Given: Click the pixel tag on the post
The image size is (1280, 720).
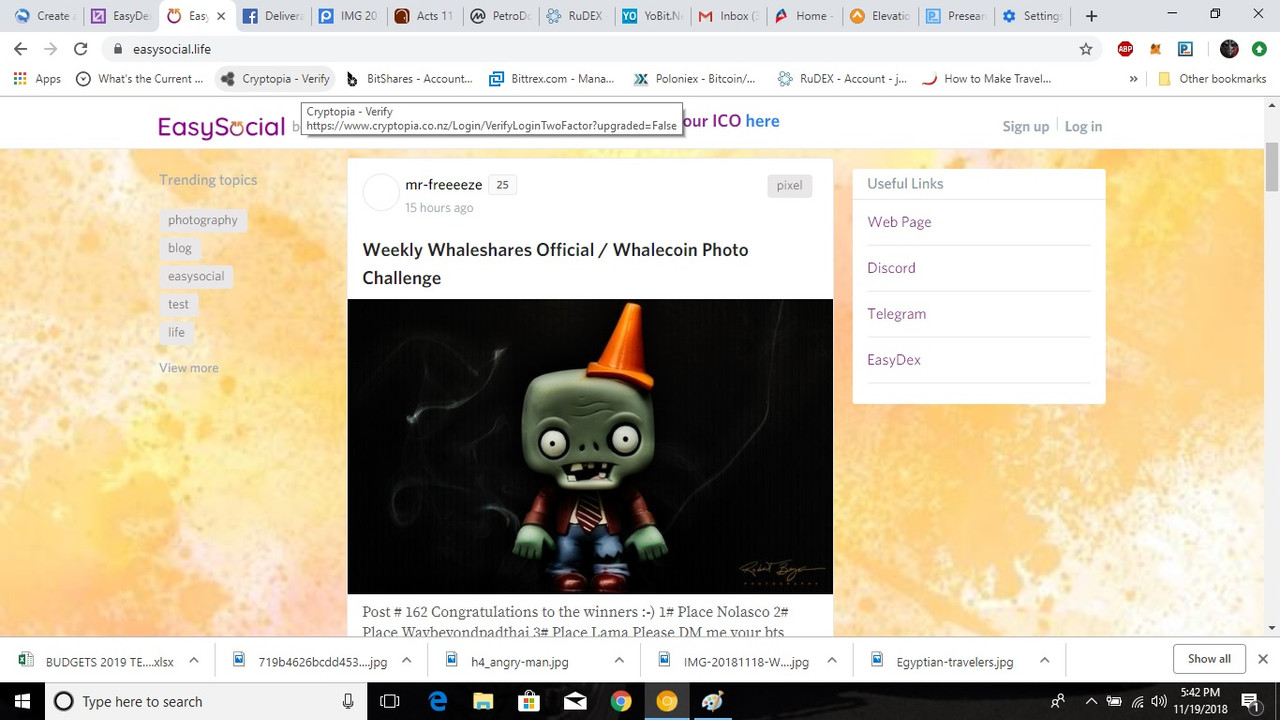Looking at the screenshot, I should click(x=789, y=185).
